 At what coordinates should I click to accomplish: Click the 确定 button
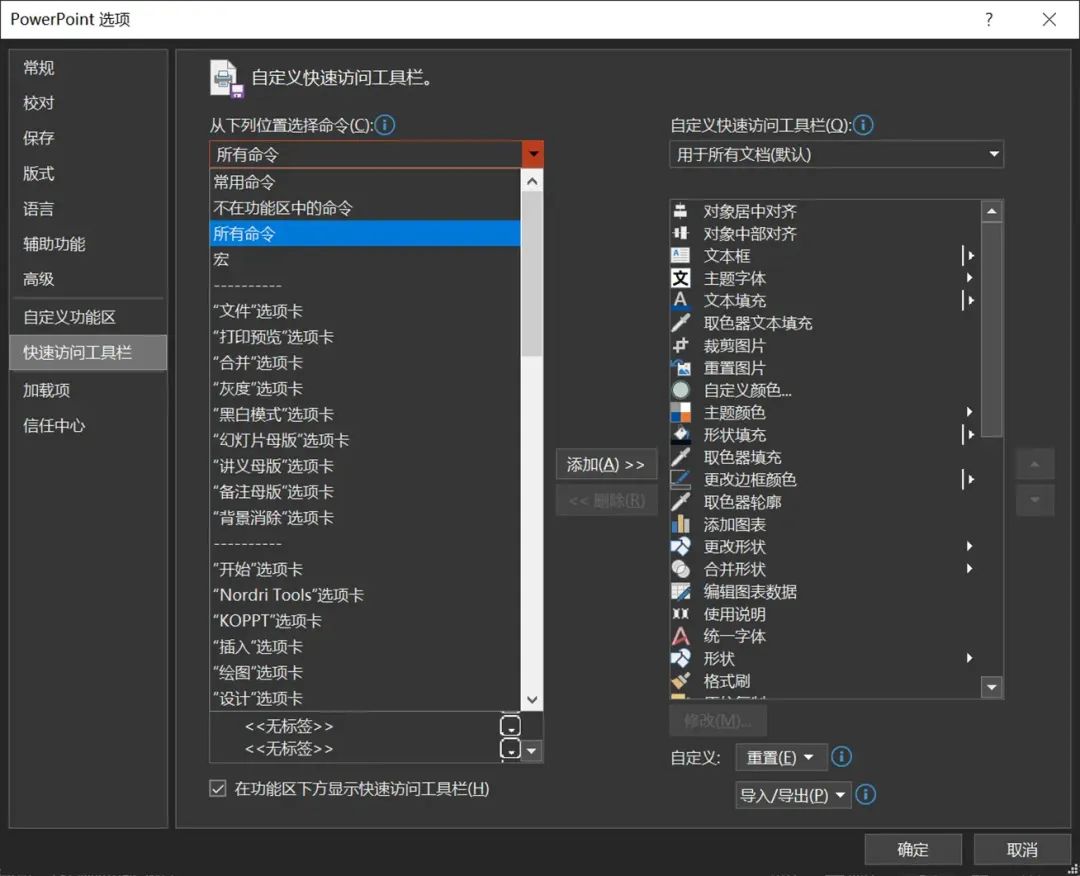click(913, 850)
